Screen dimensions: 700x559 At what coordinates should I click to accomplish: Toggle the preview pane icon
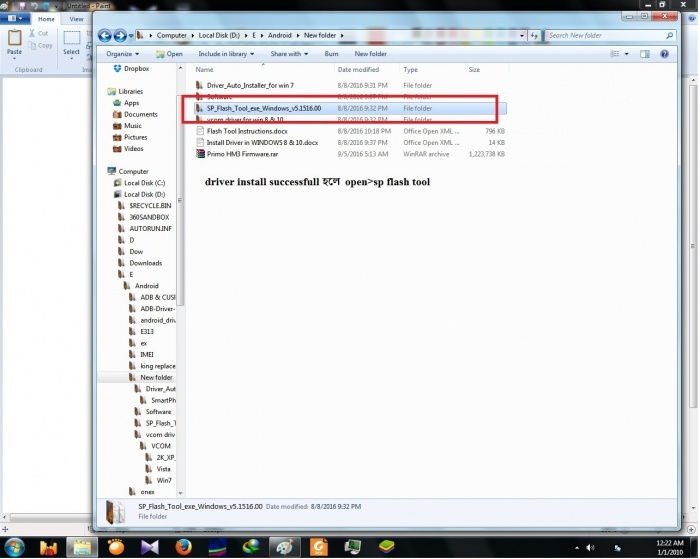[645, 54]
